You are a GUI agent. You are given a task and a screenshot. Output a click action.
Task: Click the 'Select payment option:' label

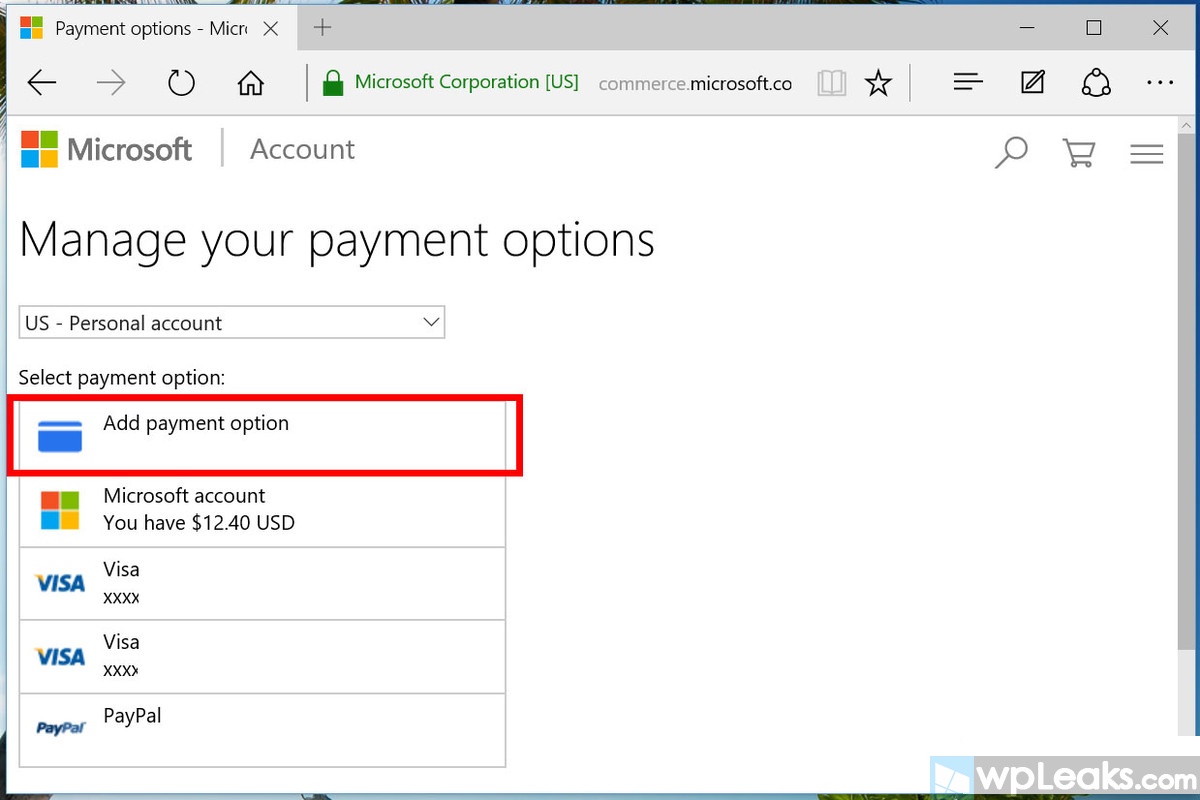coord(122,378)
